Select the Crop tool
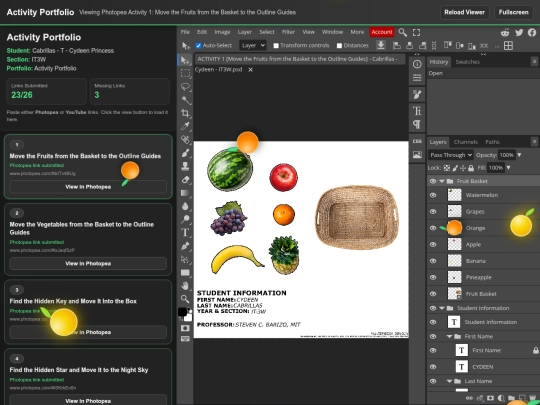 coord(185,113)
